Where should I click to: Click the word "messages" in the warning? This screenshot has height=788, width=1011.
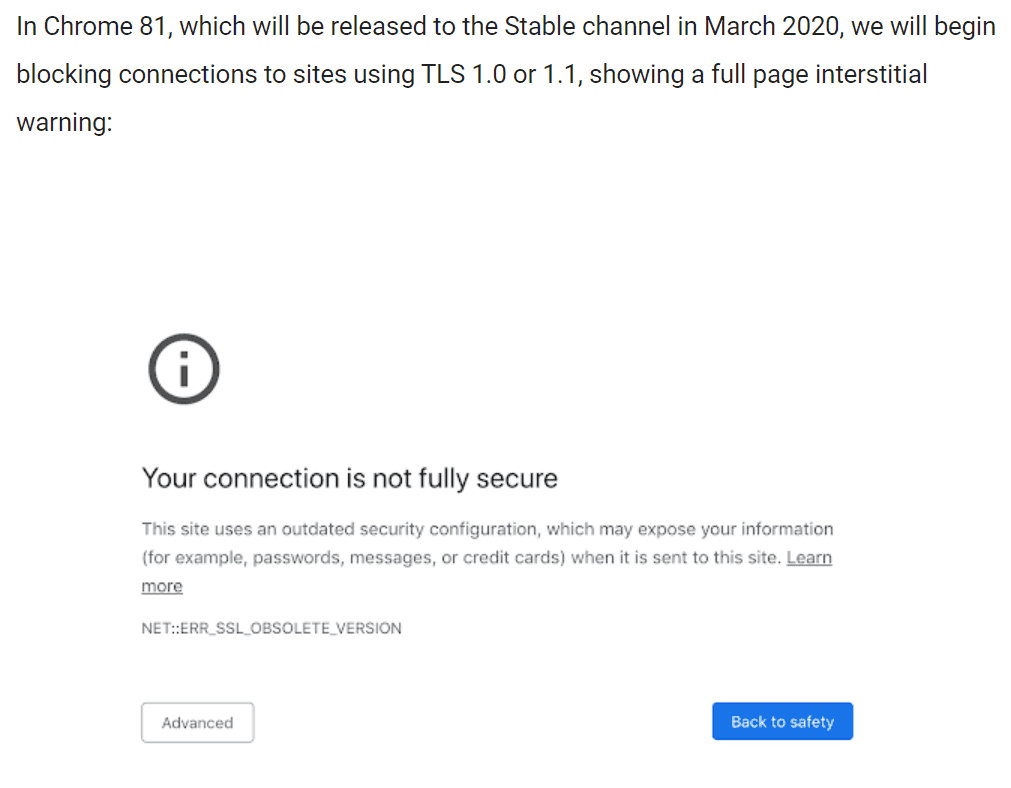coord(391,558)
